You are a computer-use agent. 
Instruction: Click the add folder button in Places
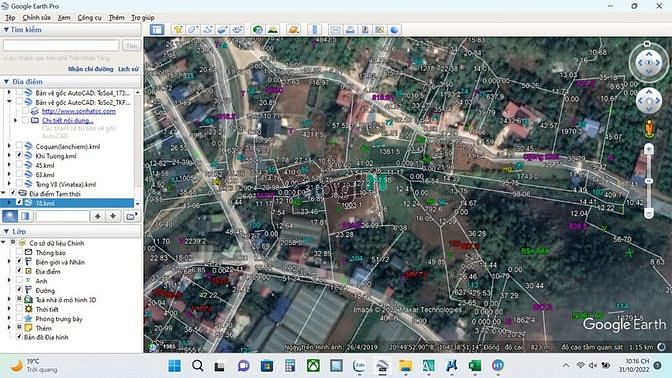pyautogui.click(x=131, y=216)
